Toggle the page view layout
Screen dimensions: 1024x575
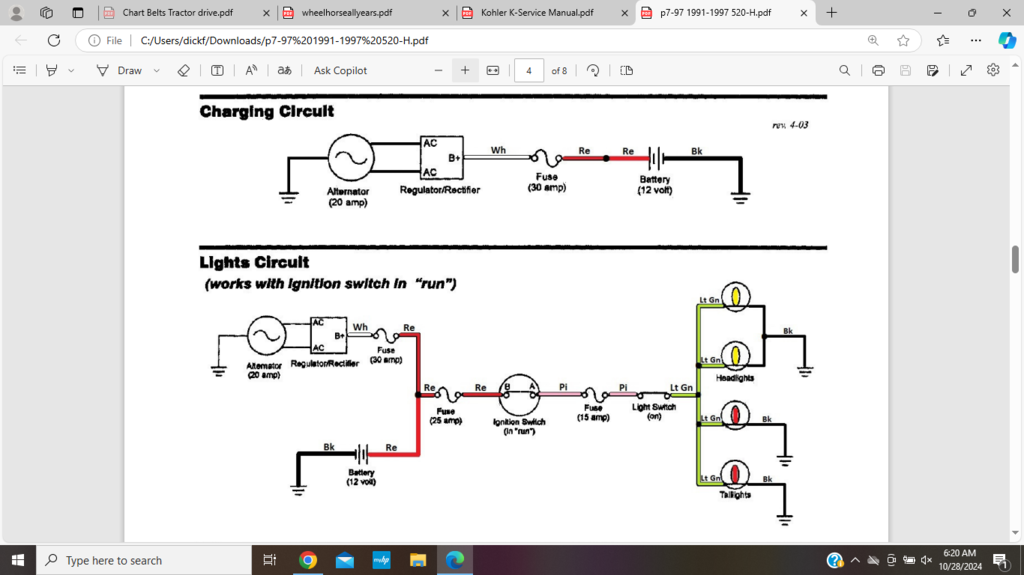pyautogui.click(x=627, y=70)
